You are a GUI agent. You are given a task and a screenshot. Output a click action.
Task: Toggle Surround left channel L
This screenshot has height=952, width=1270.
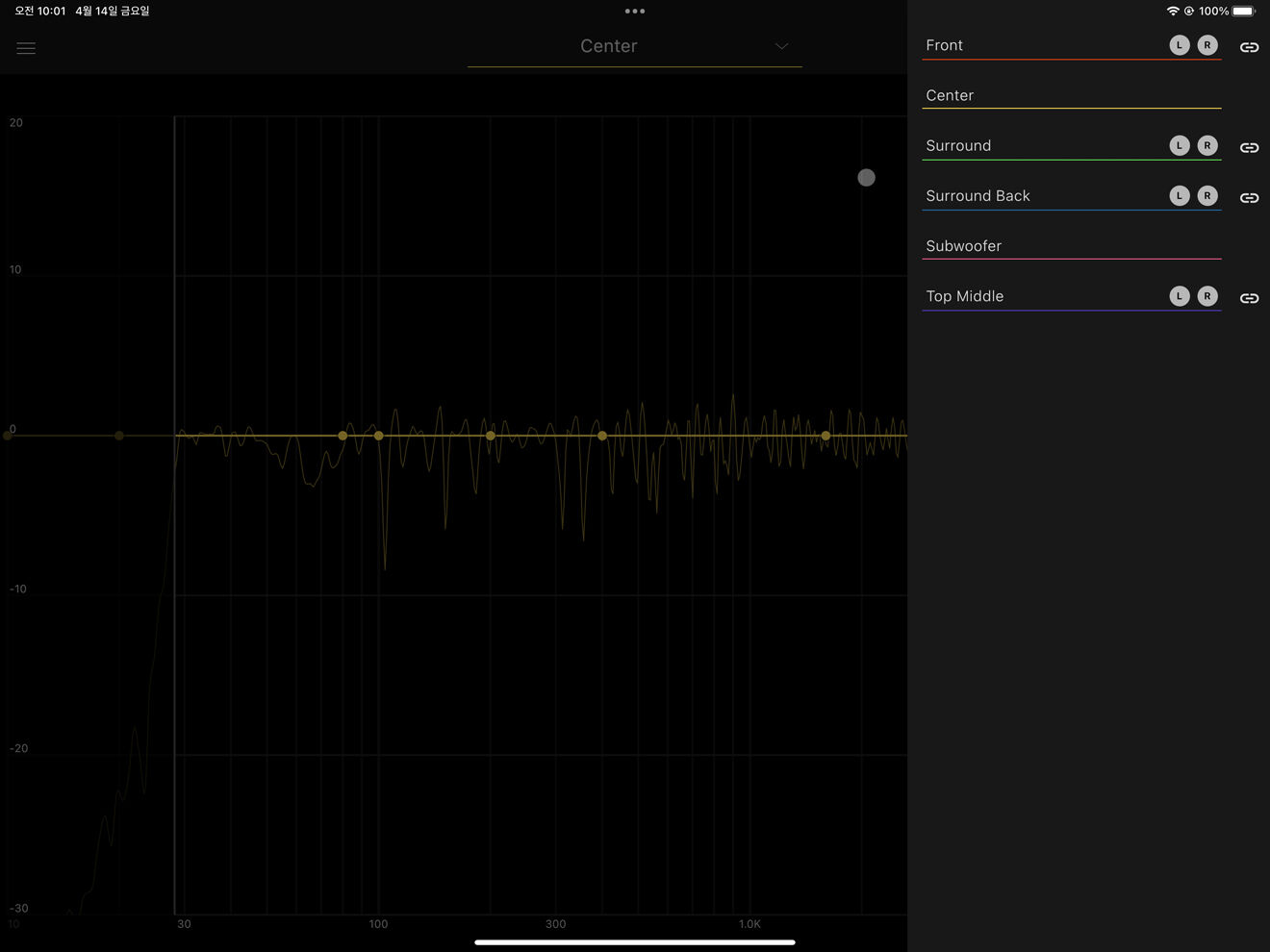pyautogui.click(x=1180, y=145)
